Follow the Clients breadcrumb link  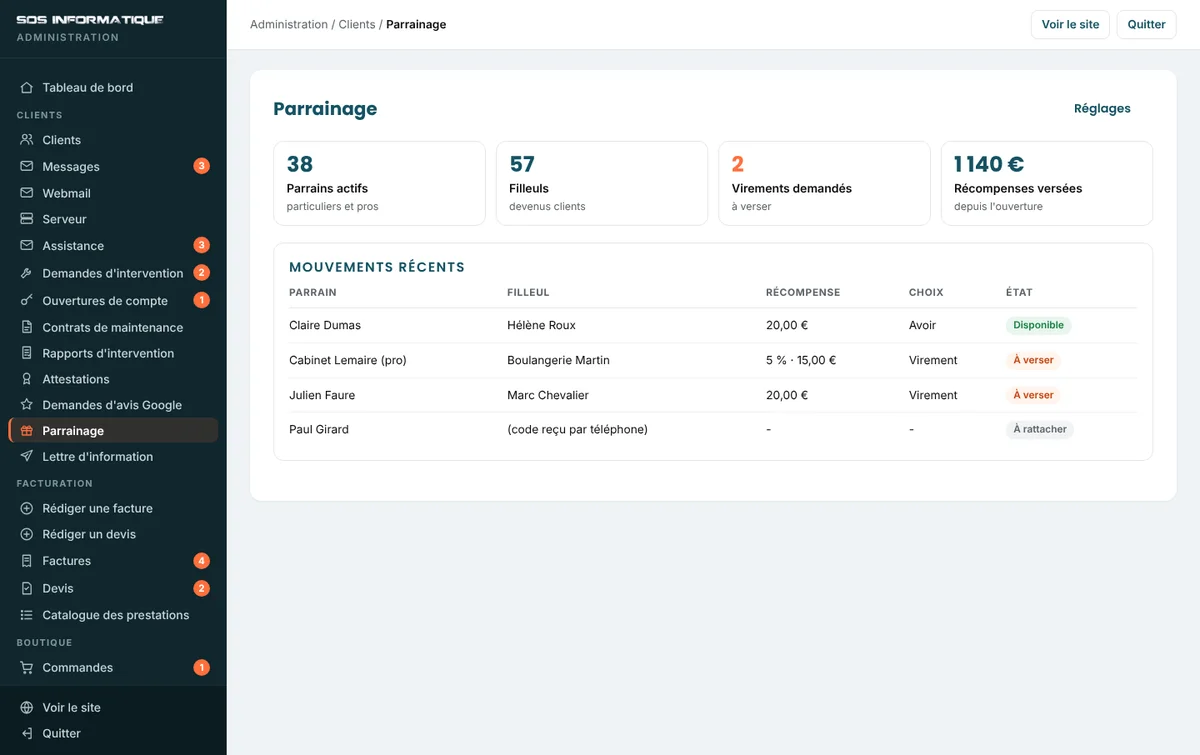[x=357, y=24]
